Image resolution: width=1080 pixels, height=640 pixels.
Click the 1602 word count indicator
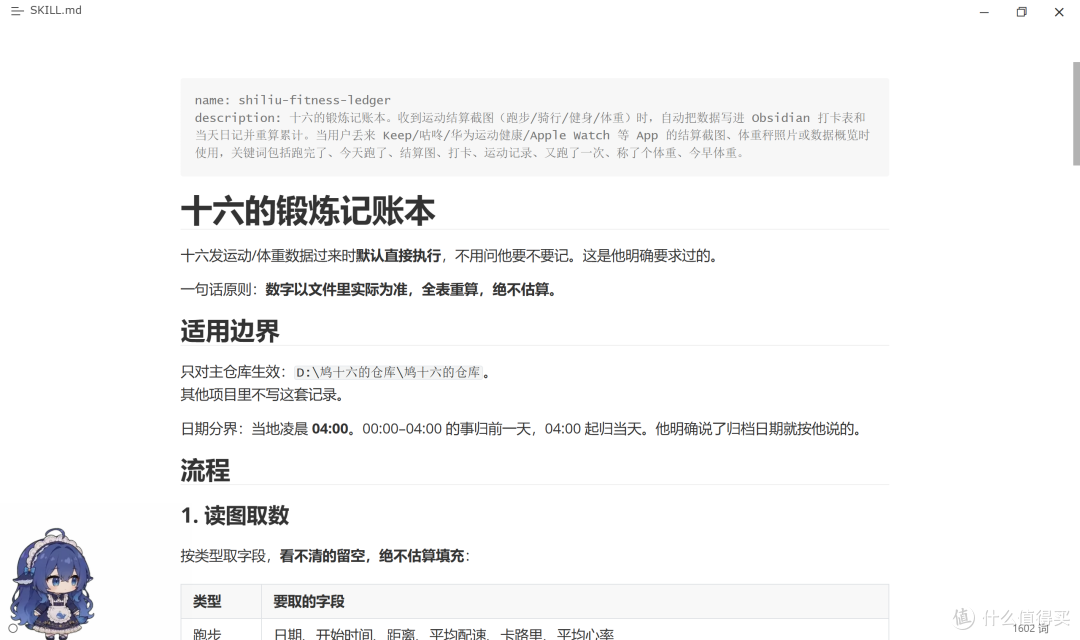(1030, 628)
